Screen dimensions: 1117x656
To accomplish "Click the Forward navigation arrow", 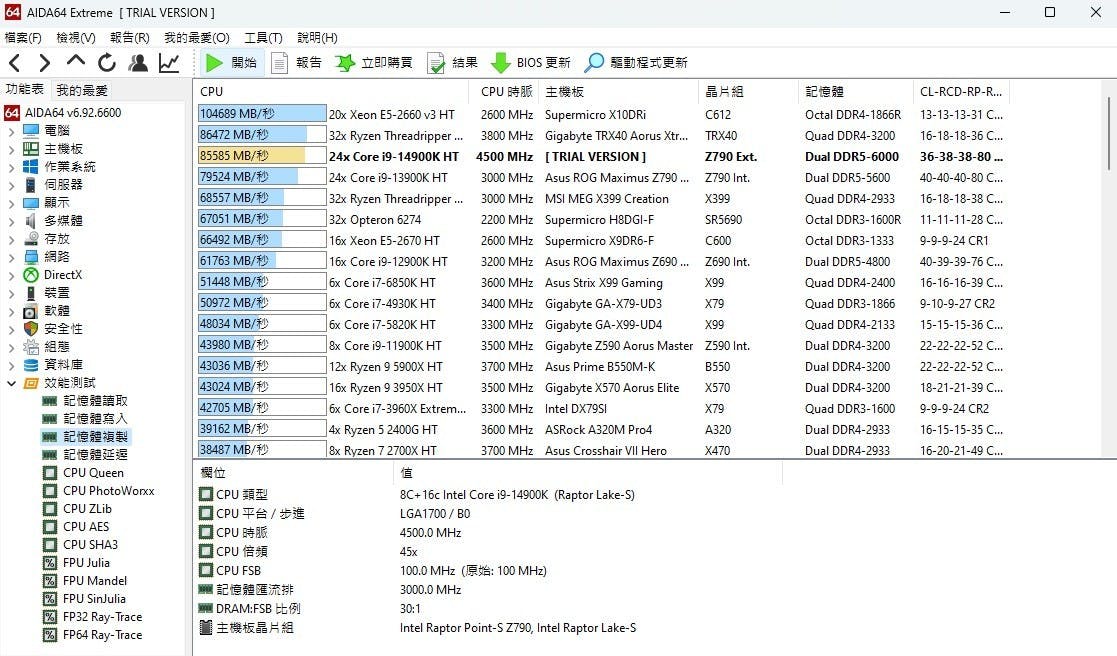I will 44,63.
